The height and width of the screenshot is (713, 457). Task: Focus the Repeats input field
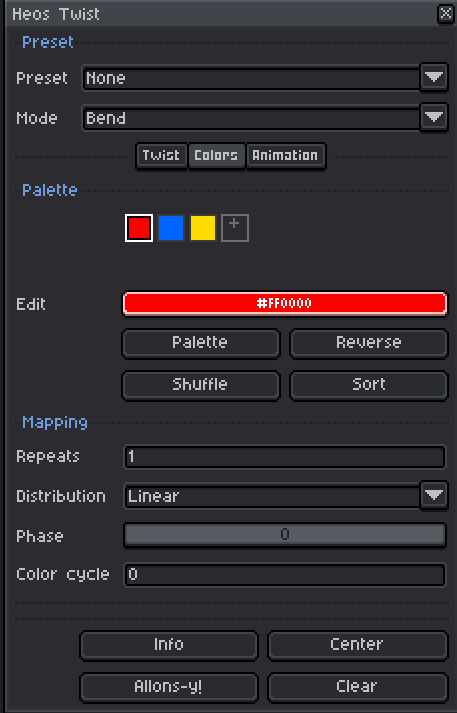285,457
